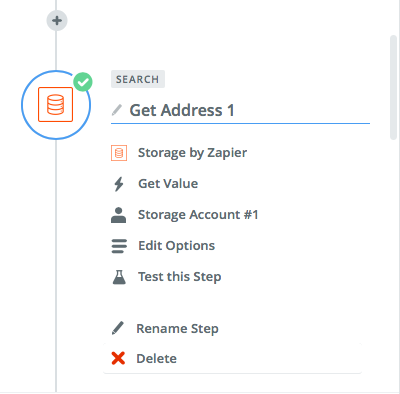The image size is (400, 394).
Task: Open the Edit Options section
Action: point(176,246)
